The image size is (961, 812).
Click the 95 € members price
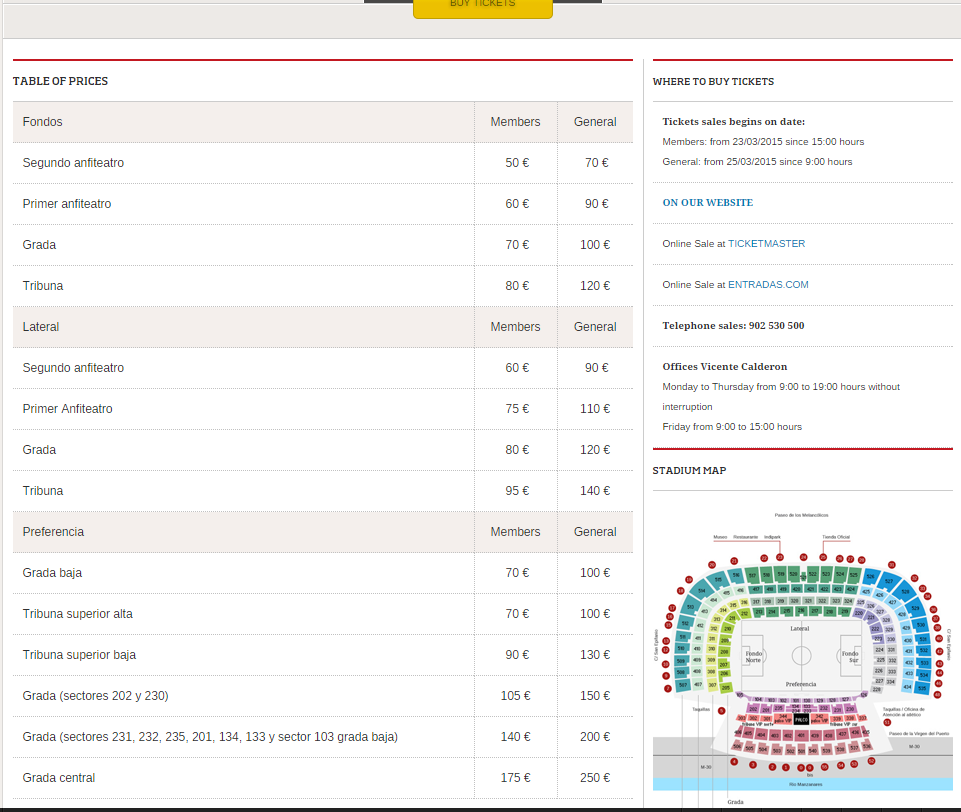517,491
